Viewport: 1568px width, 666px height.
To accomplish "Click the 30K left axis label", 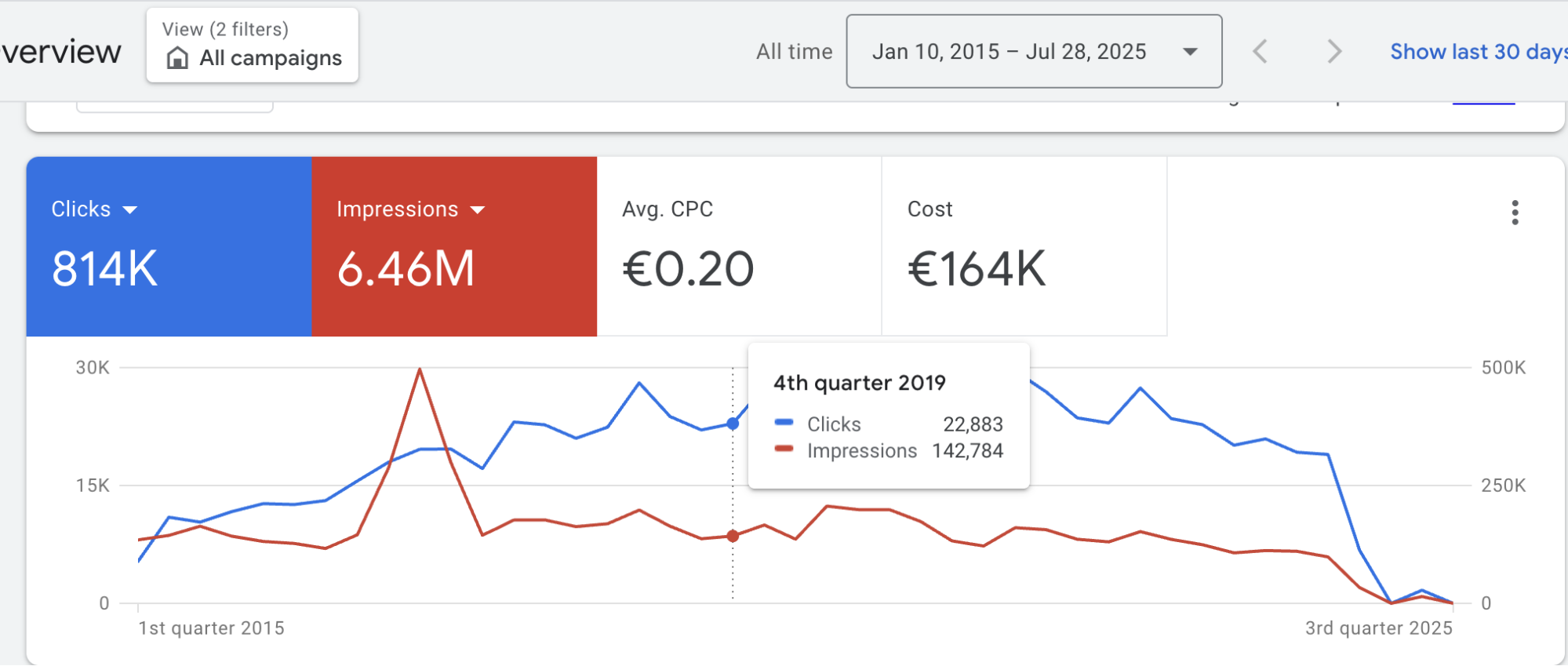I will point(93,368).
